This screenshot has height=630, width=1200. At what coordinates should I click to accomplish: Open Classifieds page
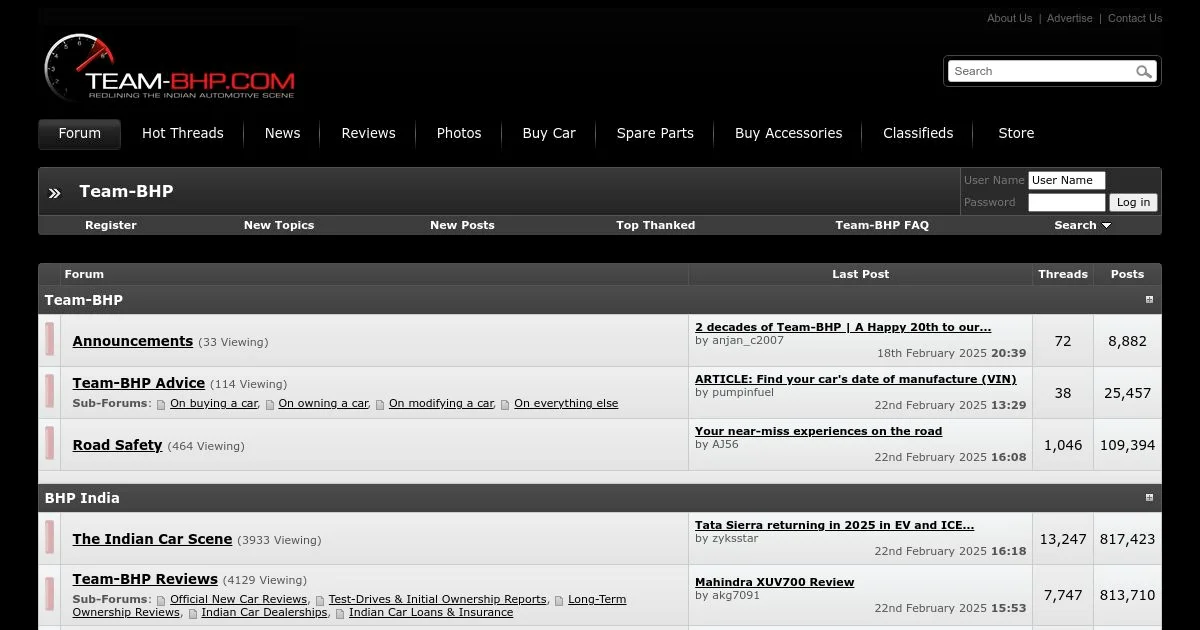(918, 134)
